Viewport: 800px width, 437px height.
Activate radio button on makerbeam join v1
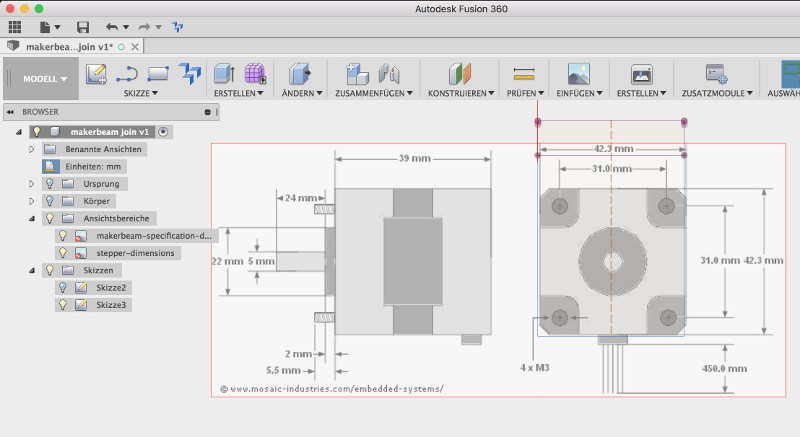(x=163, y=131)
